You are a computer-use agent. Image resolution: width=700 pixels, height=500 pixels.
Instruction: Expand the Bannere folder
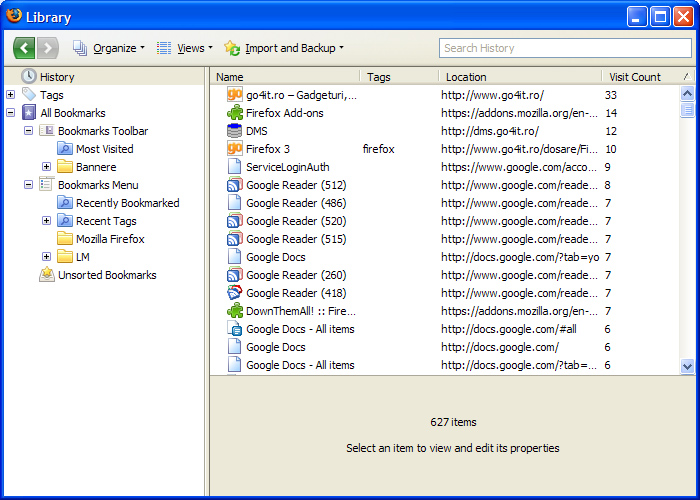click(46, 167)
